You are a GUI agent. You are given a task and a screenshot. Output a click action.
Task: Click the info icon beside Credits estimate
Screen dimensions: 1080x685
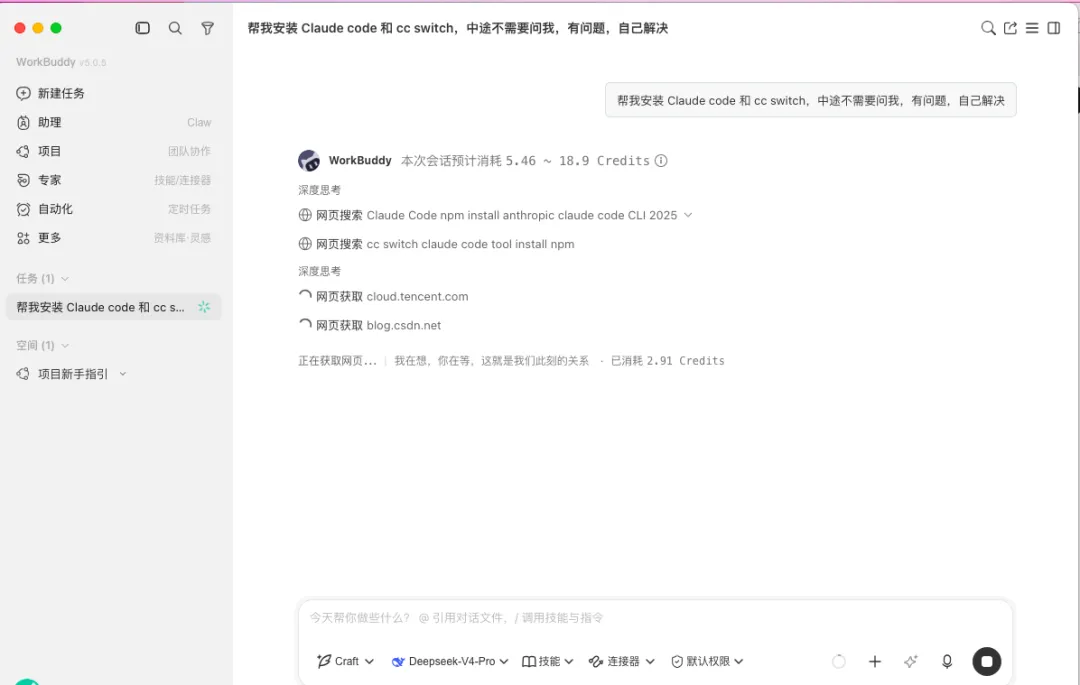tap(661, 160)
